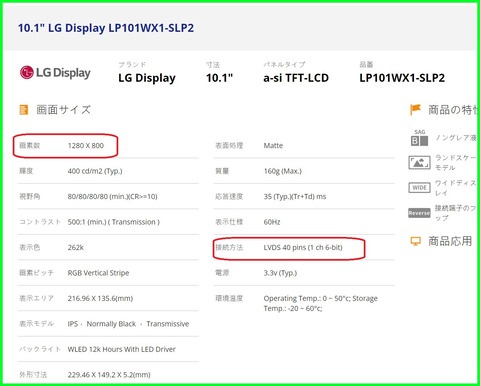Click the panel type a-si TFT-LCD
480x386 pixels.
pos(296,78)
